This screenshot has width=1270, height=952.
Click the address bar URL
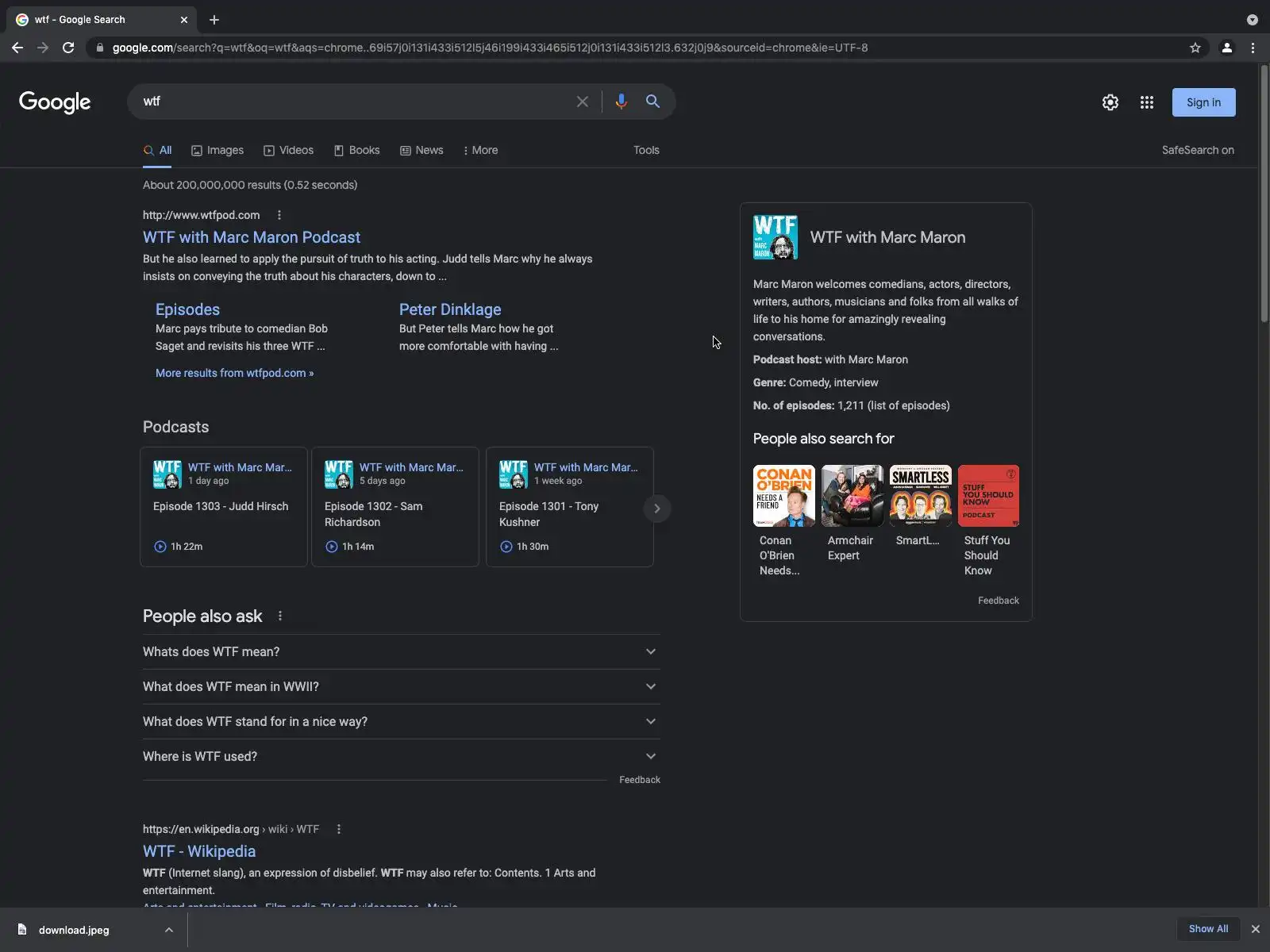tap(490, 48)
